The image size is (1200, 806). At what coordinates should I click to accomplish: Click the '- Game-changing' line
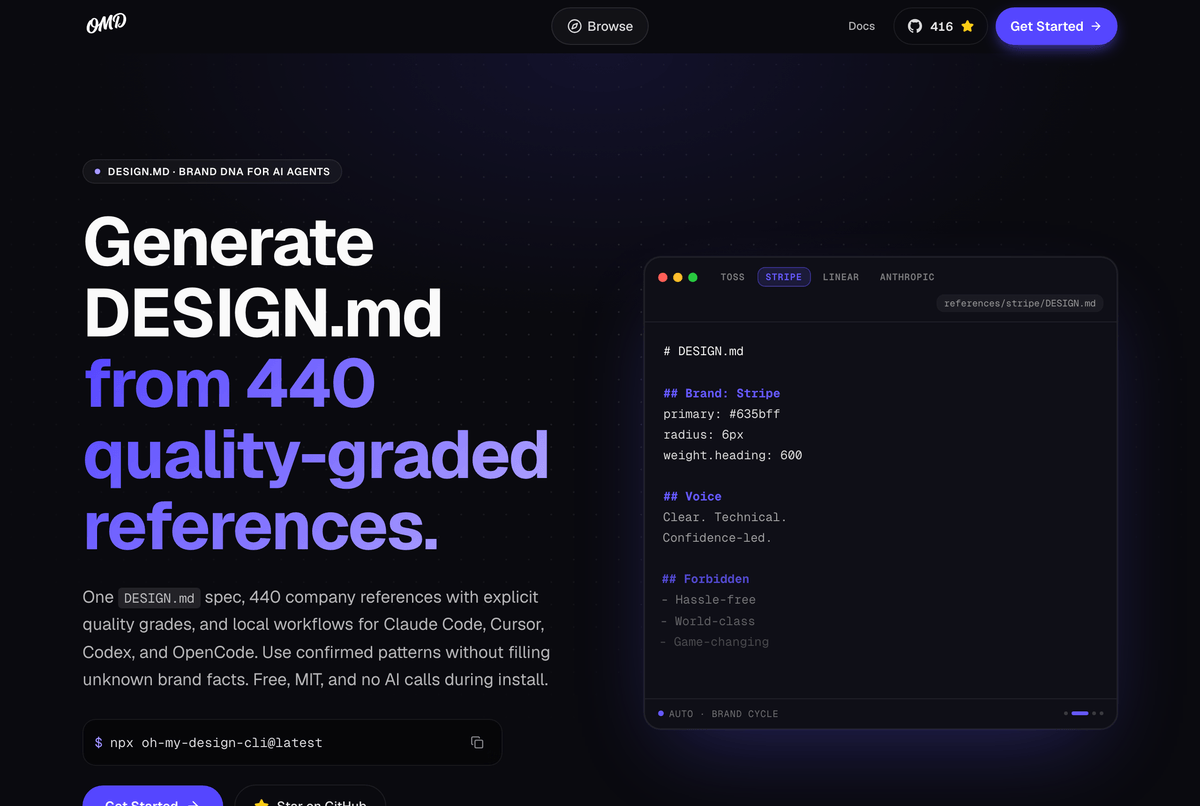coord(715,642)
